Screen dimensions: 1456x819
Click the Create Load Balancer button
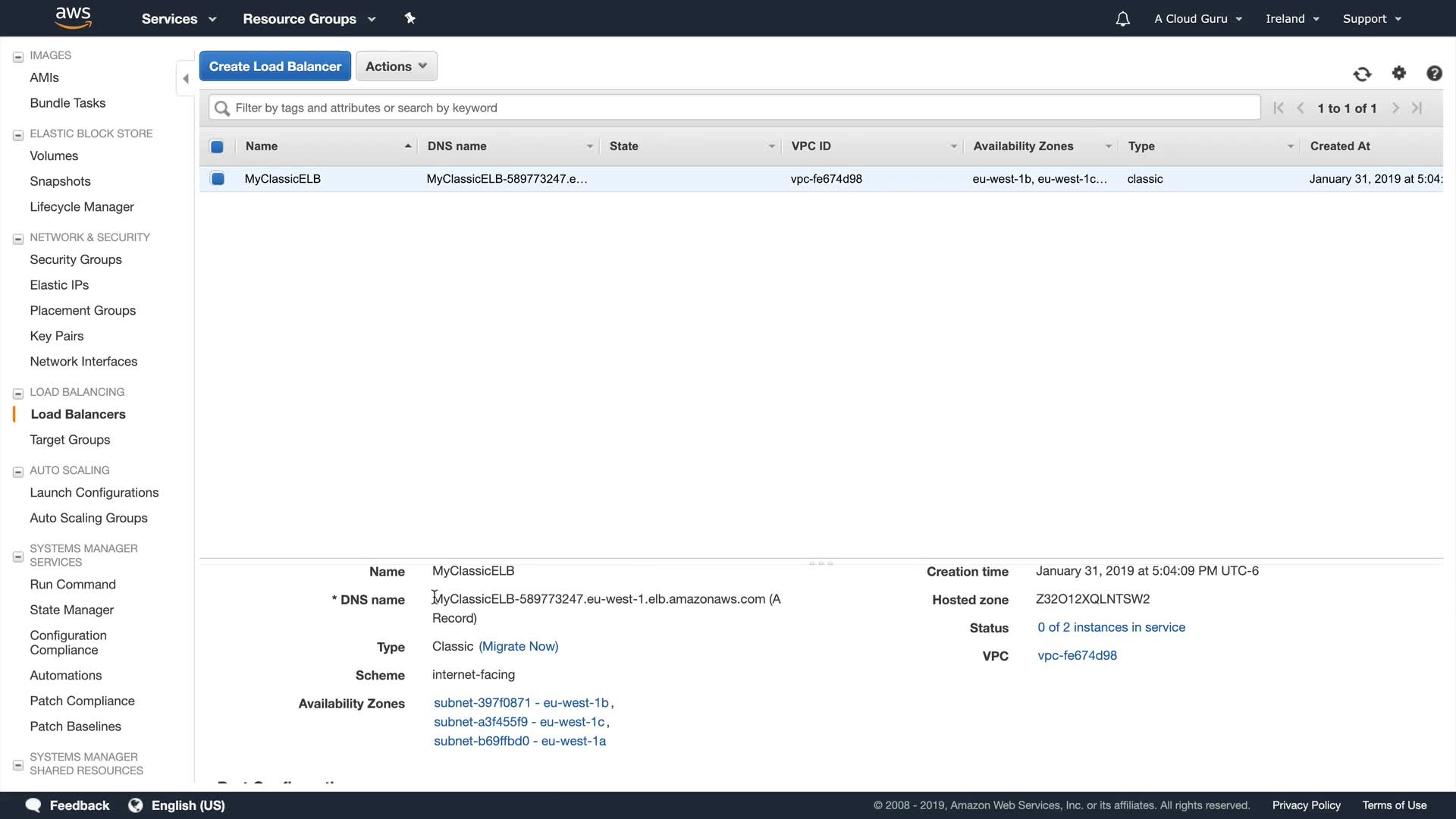click(275, 66)
